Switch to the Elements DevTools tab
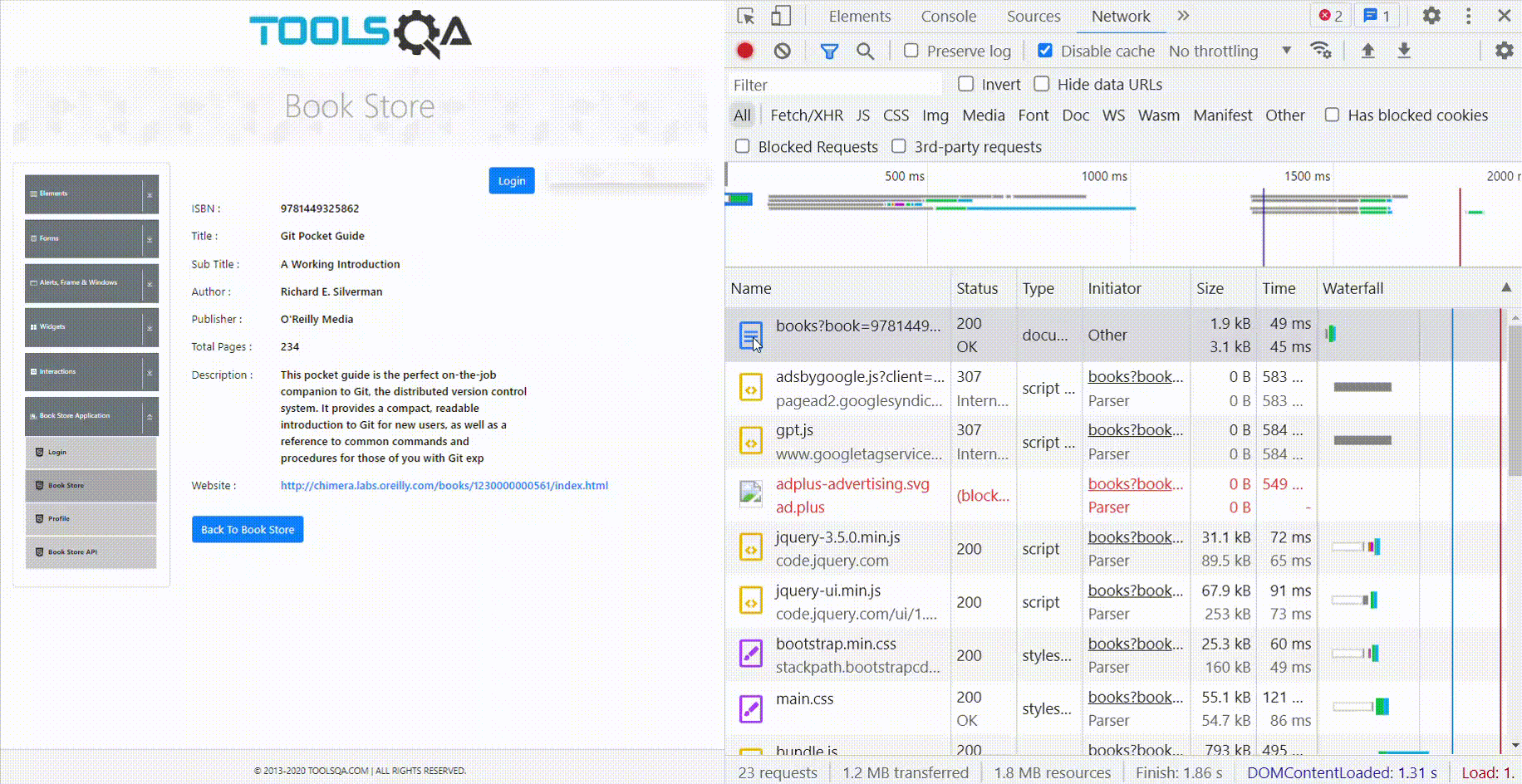1522x784 pixels. coord(859,16)
